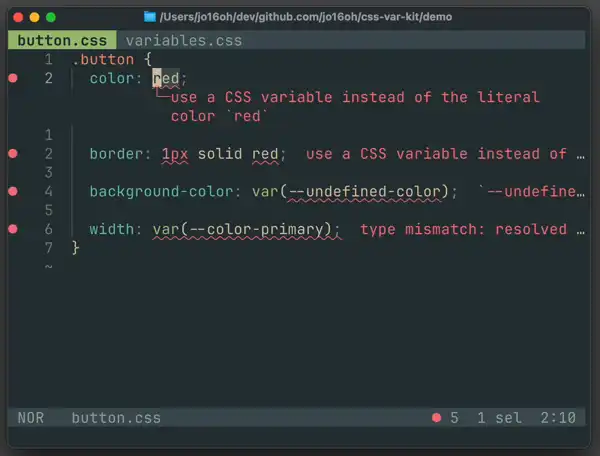600x456 pixels.
Task: Click the 'color' property name
Action: [111, 78]
